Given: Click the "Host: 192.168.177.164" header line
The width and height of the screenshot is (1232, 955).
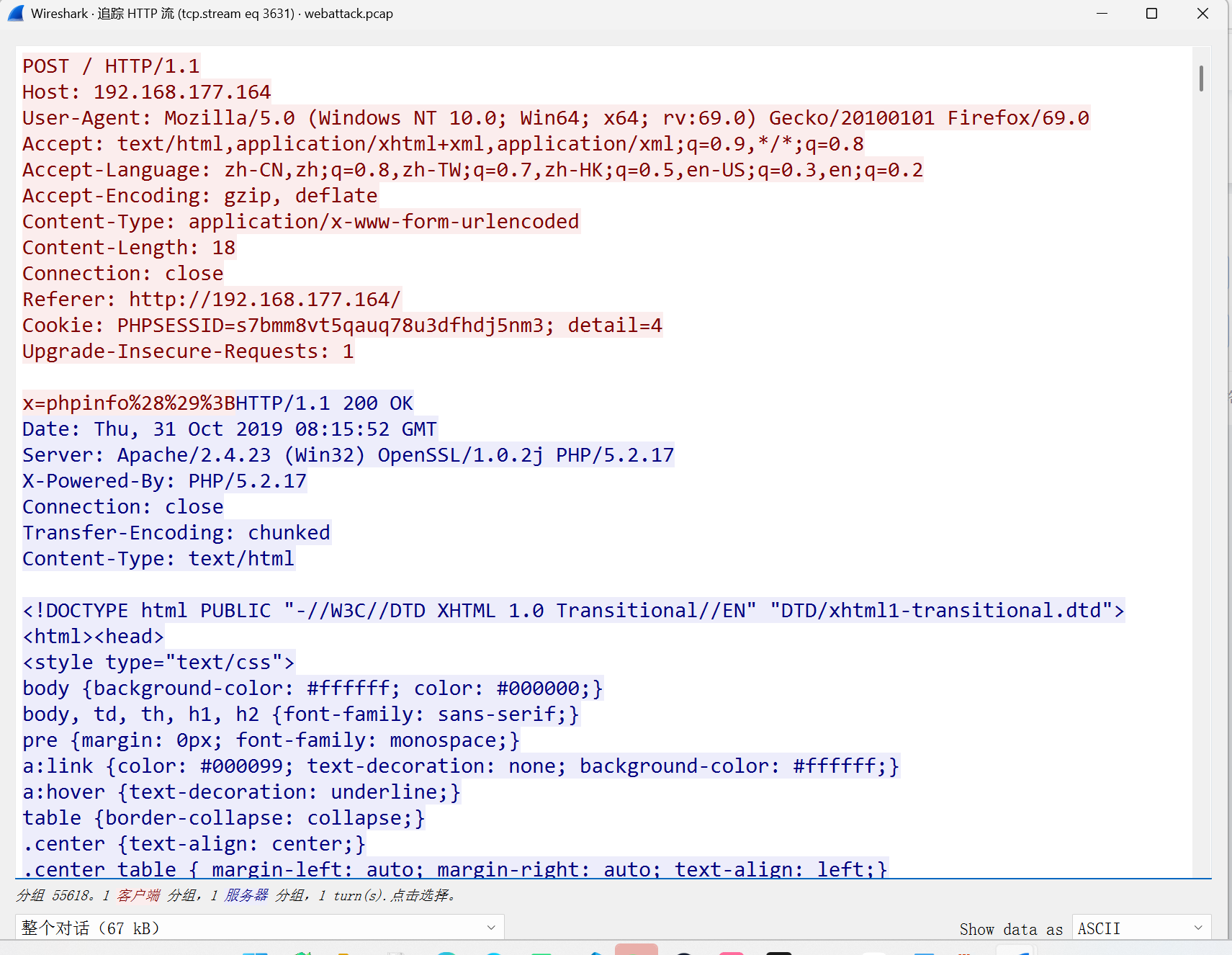Looking at the screenshot, I should click(x=146, y=92).
